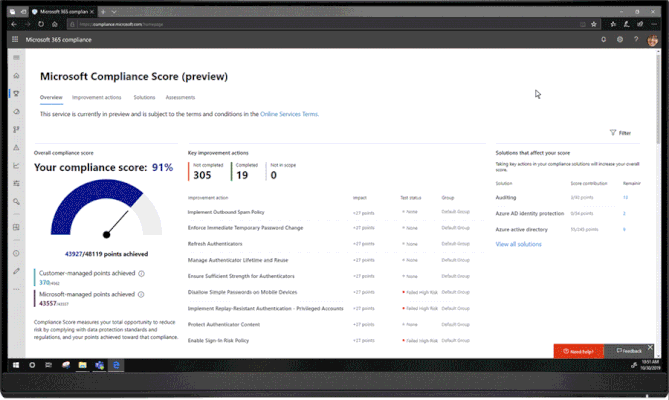Open Manage Authenticator Lifetime and Reuse
669x400 pixels.
coord(238,260)
